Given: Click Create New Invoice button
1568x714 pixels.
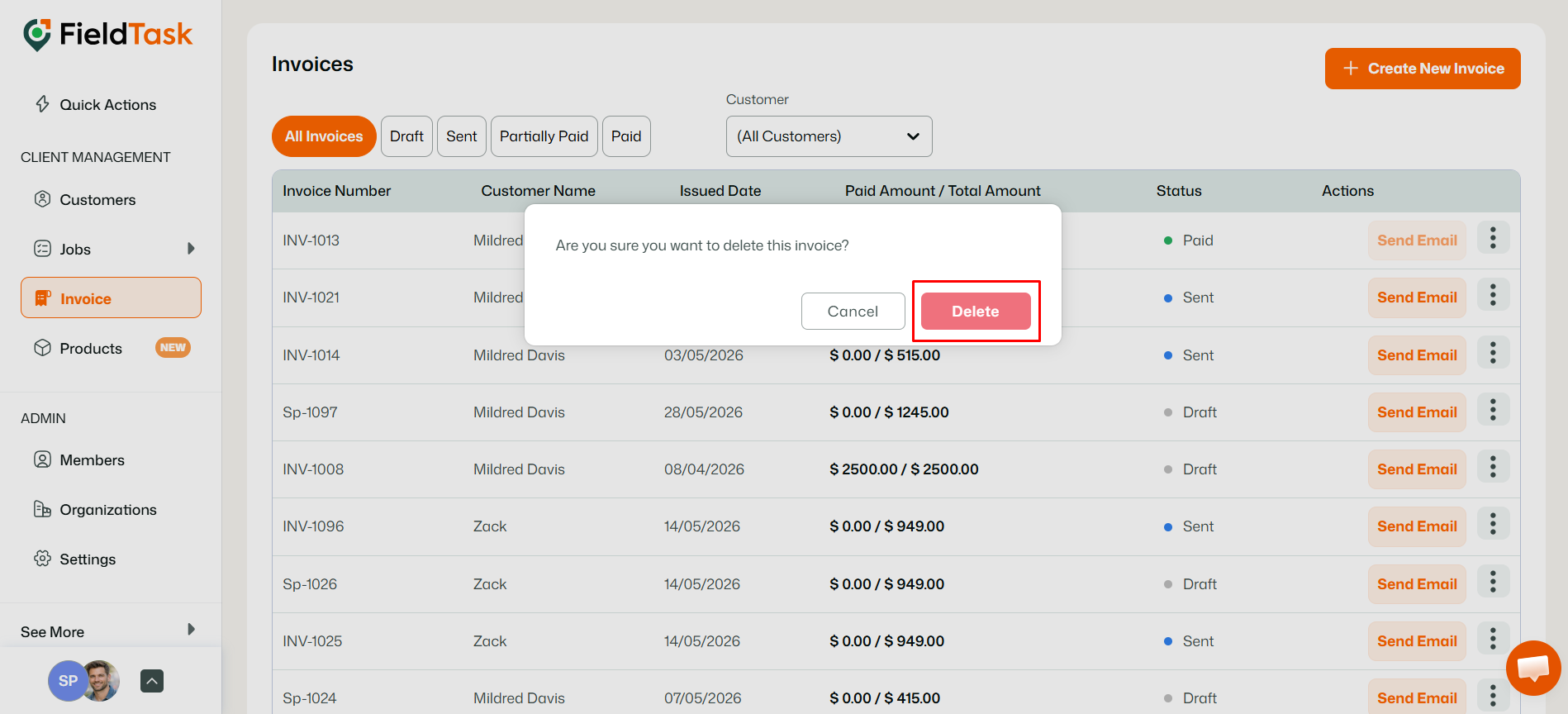Looking at the screenshot, I should (x=1423, y=69).
